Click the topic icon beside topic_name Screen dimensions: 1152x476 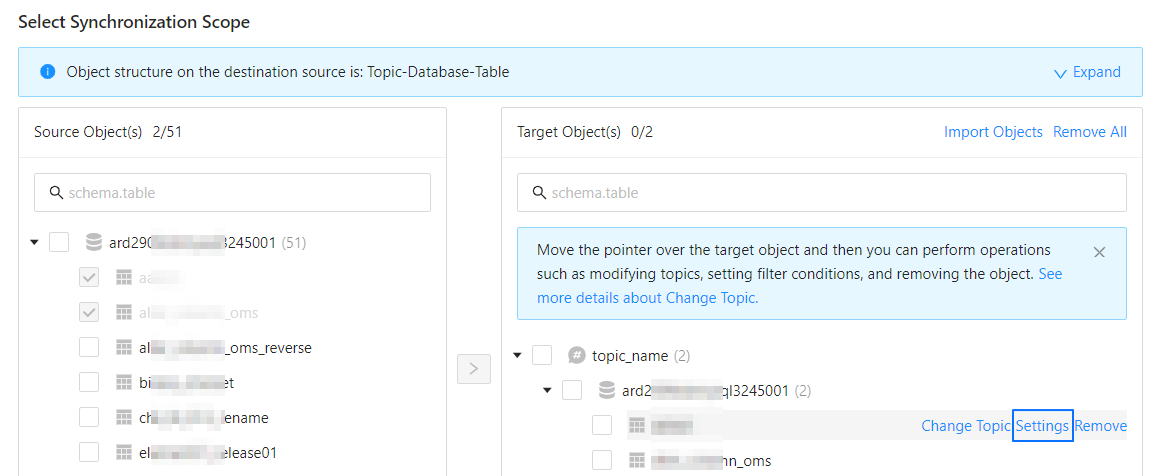click(x=576, y=355)
